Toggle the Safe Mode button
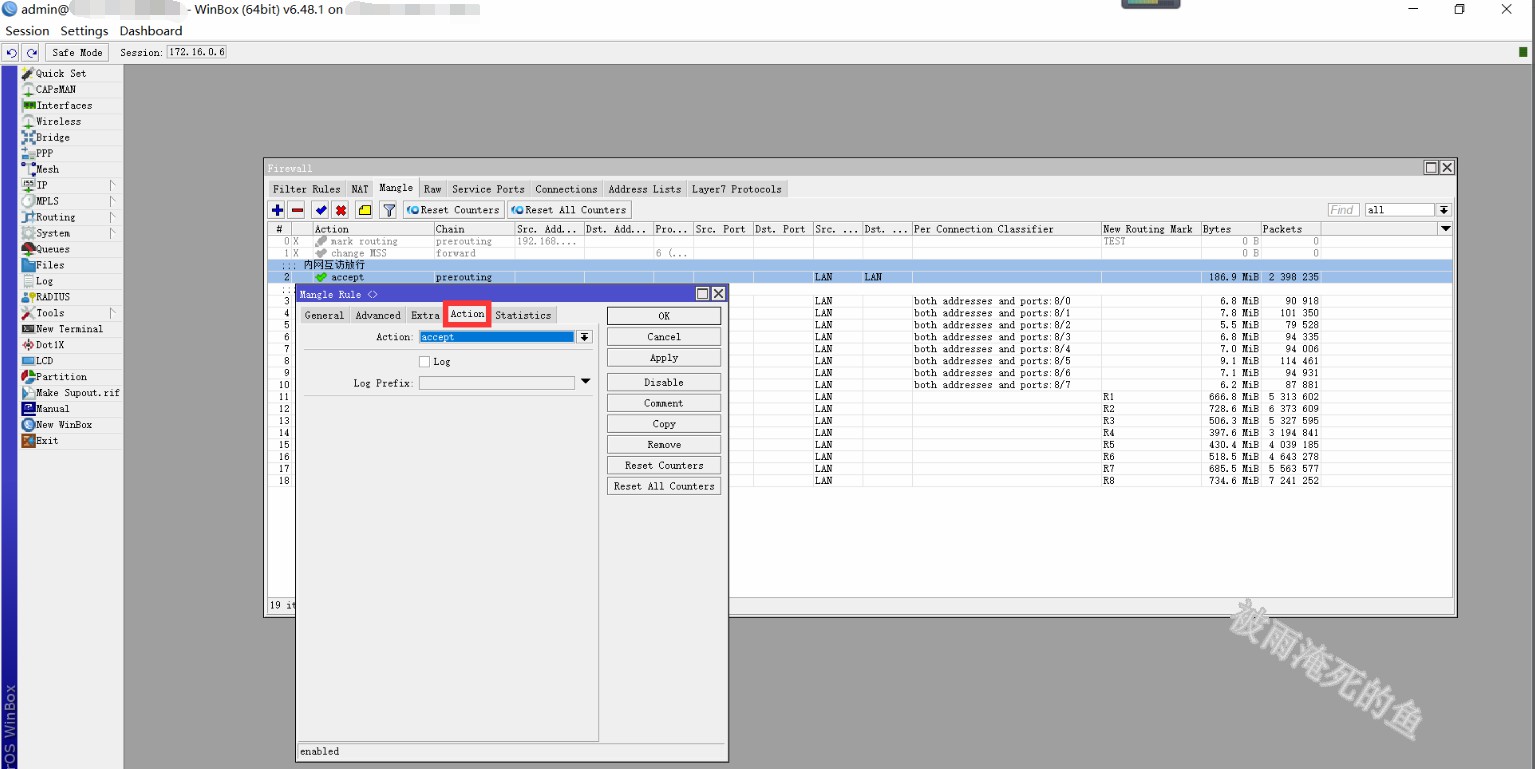This screenshot has width=1535, height=769. pyautogui.click(x=77, y=52)
